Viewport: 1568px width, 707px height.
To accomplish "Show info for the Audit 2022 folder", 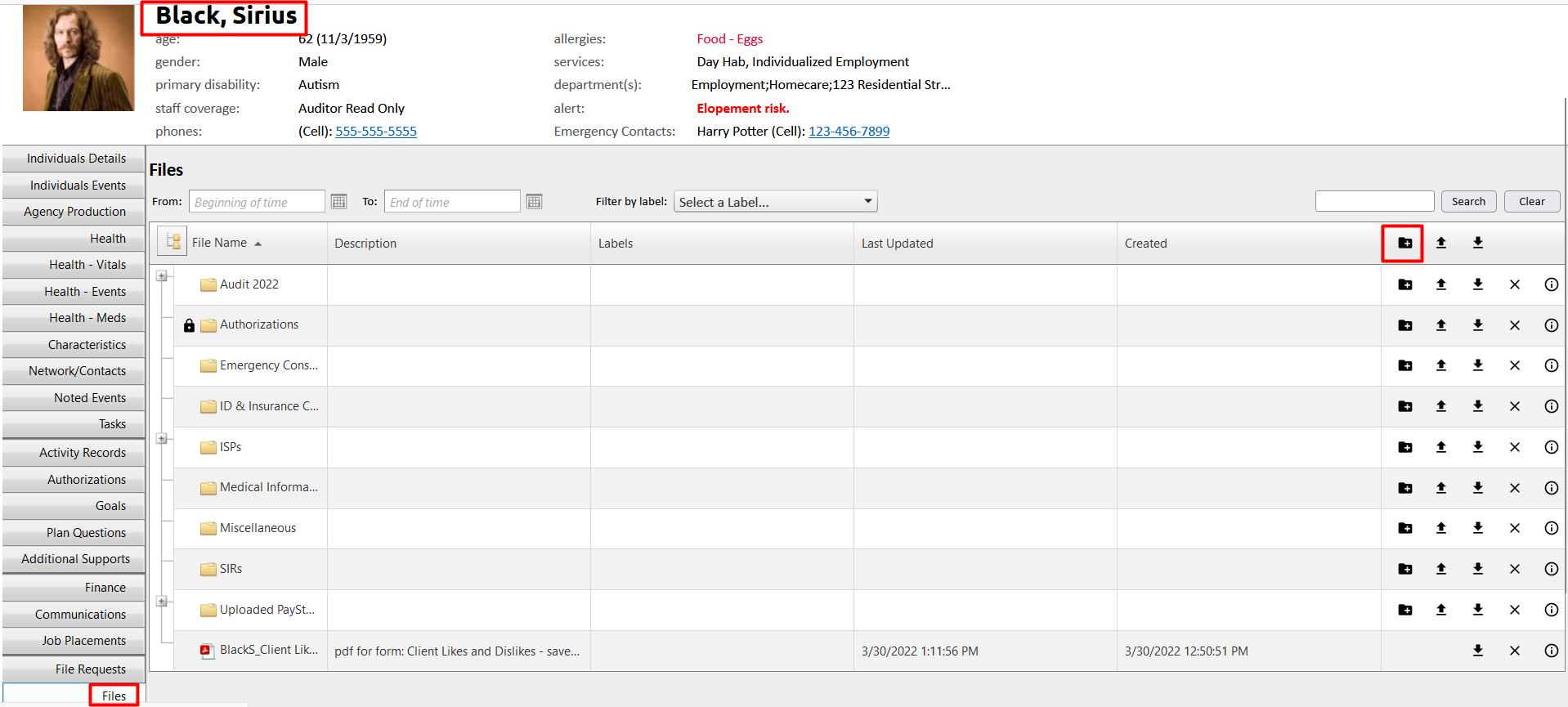I will (1551, 284).
